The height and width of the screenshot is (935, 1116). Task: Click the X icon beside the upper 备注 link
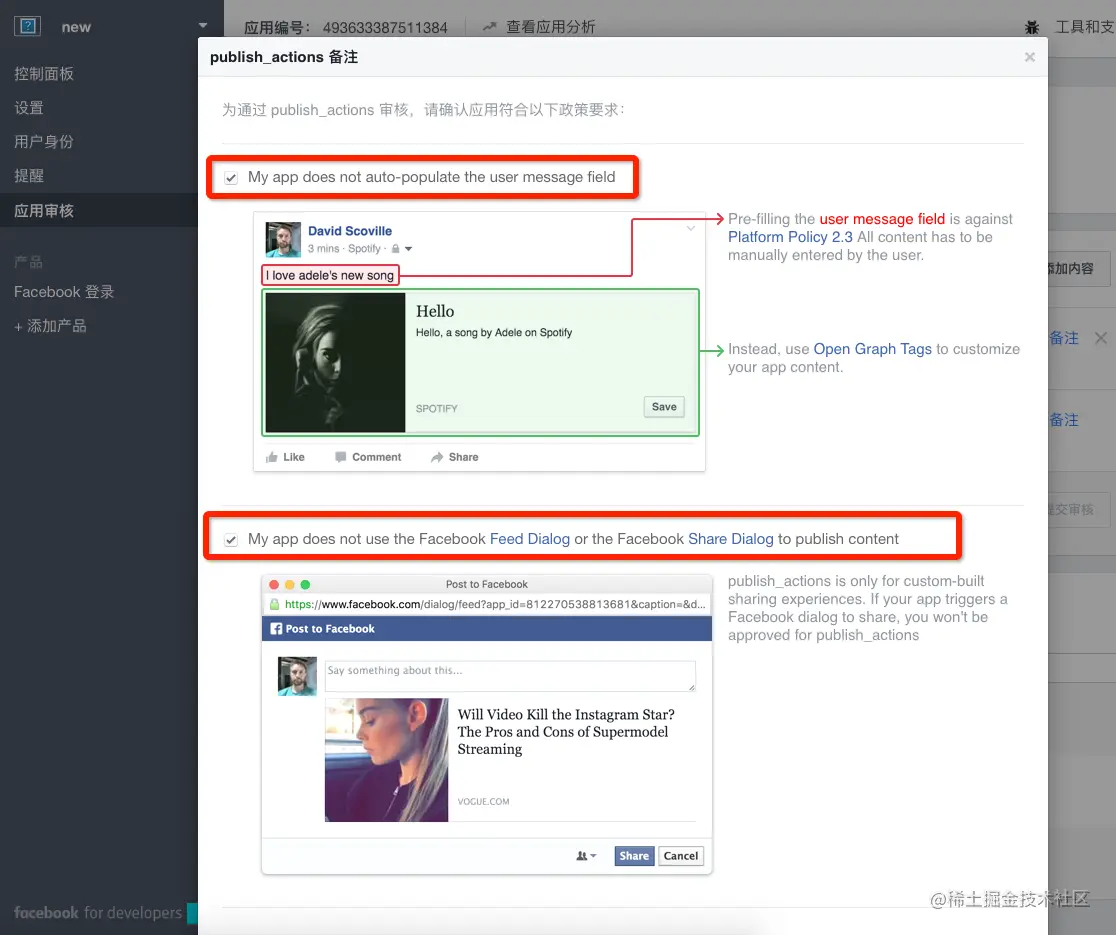[1100, 338]
